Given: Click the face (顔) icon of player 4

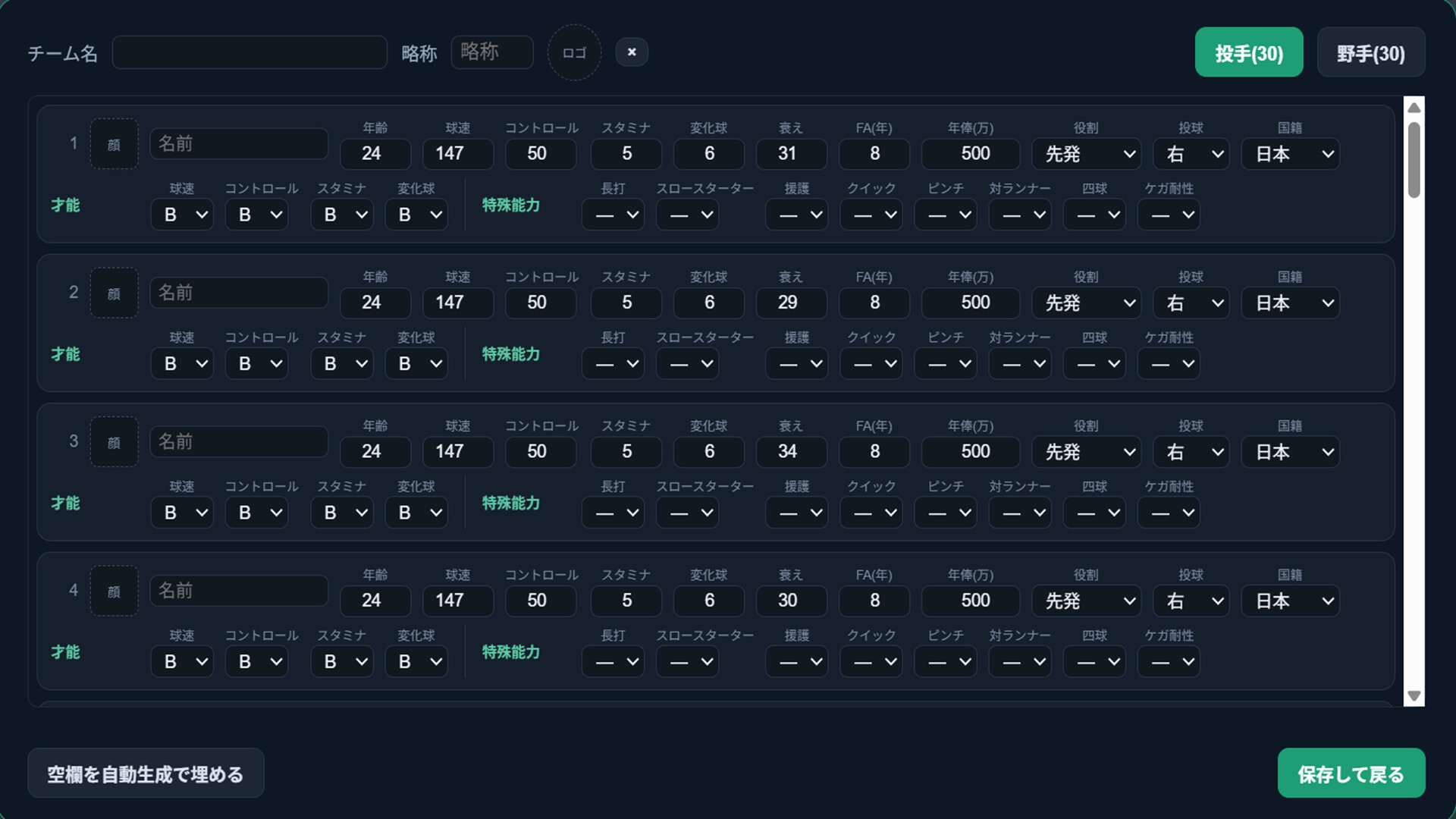Looking at the screenshot, I should click(114, 591).
